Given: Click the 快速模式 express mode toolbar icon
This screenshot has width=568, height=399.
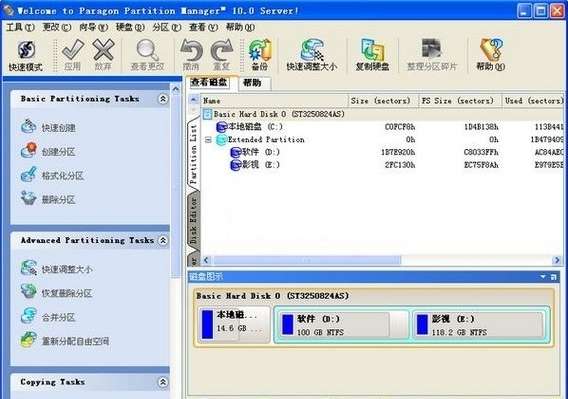Looking at the screenshot, I should click(25, 55).
